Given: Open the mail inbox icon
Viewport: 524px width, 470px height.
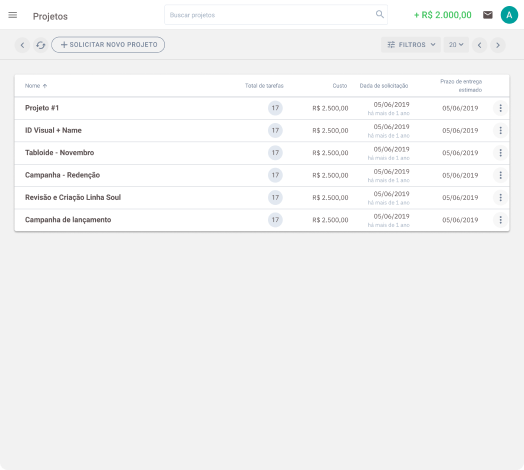Looking at the screenshot, I should (x=488, y=15).
